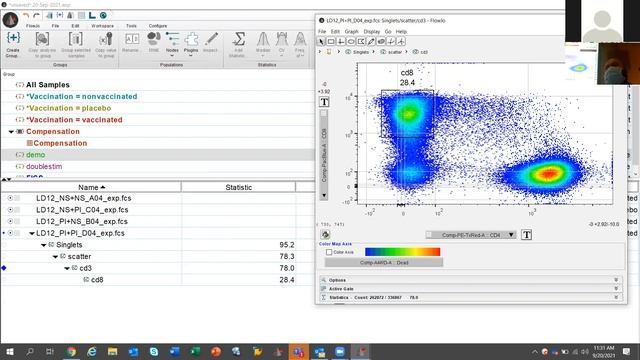The image size is (640, 360).
Task: Open Google Chrome from taskbar
Action: pos(71,351)
